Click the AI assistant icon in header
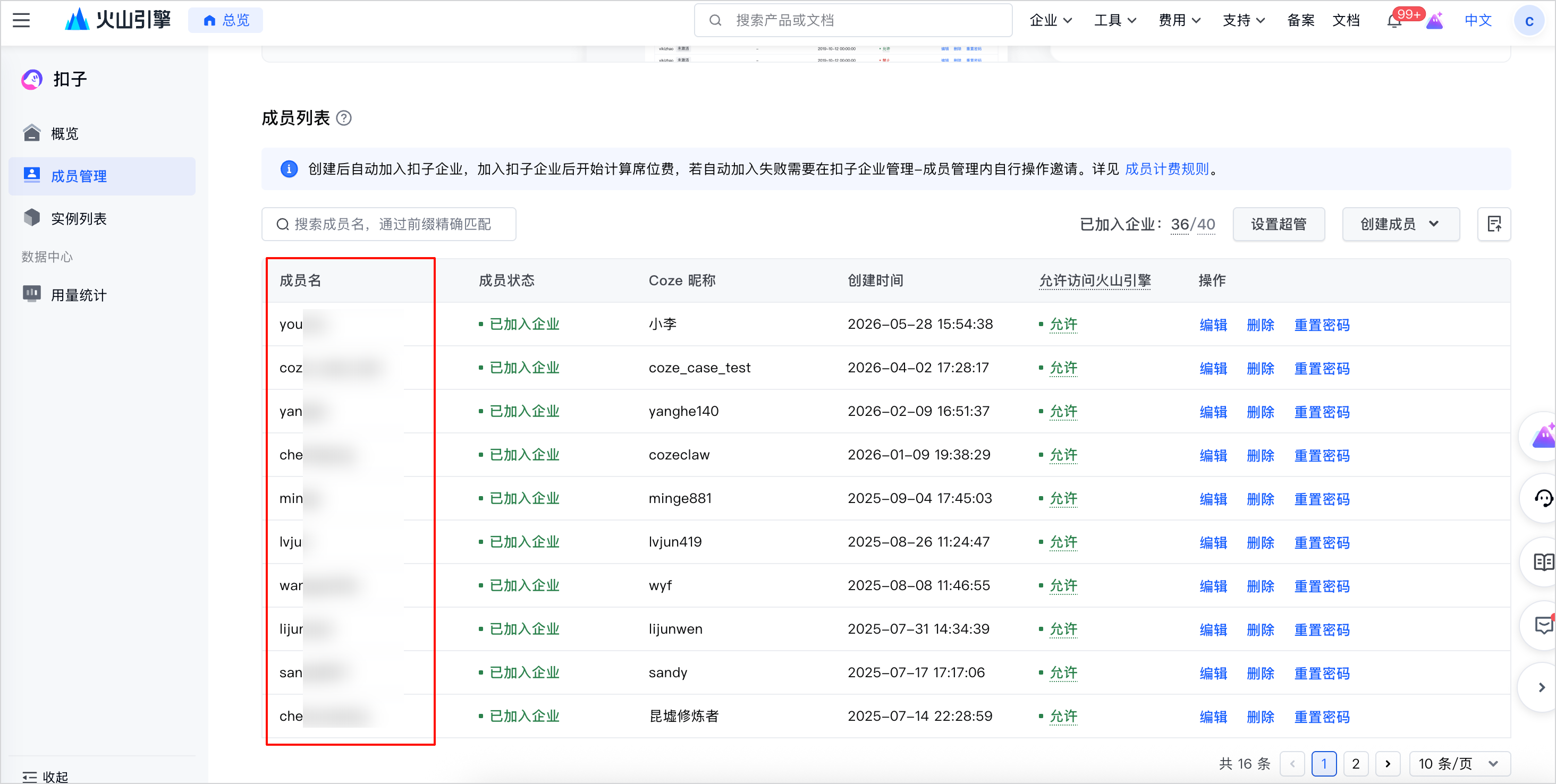Screen dimensions: 1556x784 pyautogui.click(x=1435, y=21)
